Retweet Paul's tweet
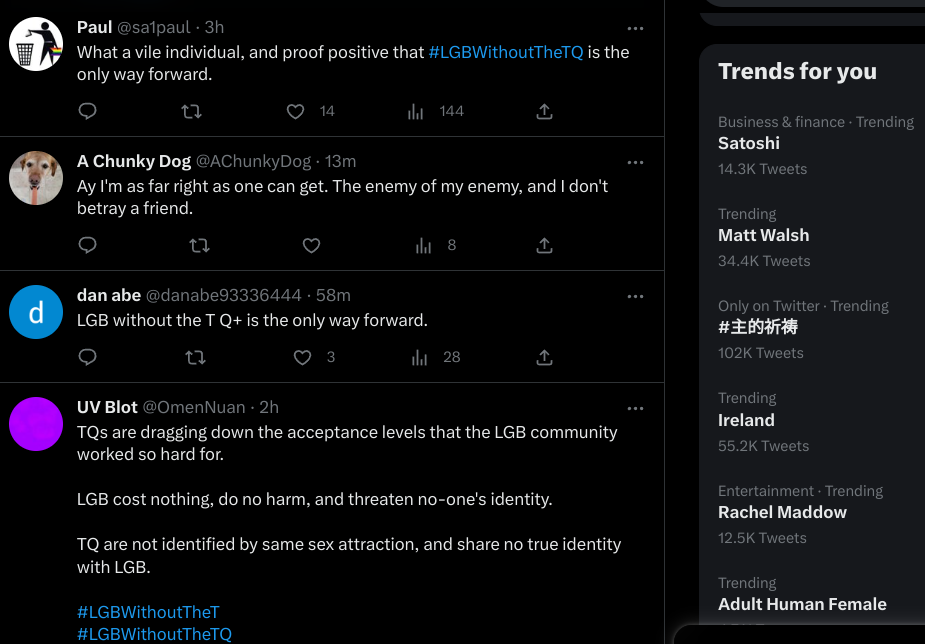 191,111
